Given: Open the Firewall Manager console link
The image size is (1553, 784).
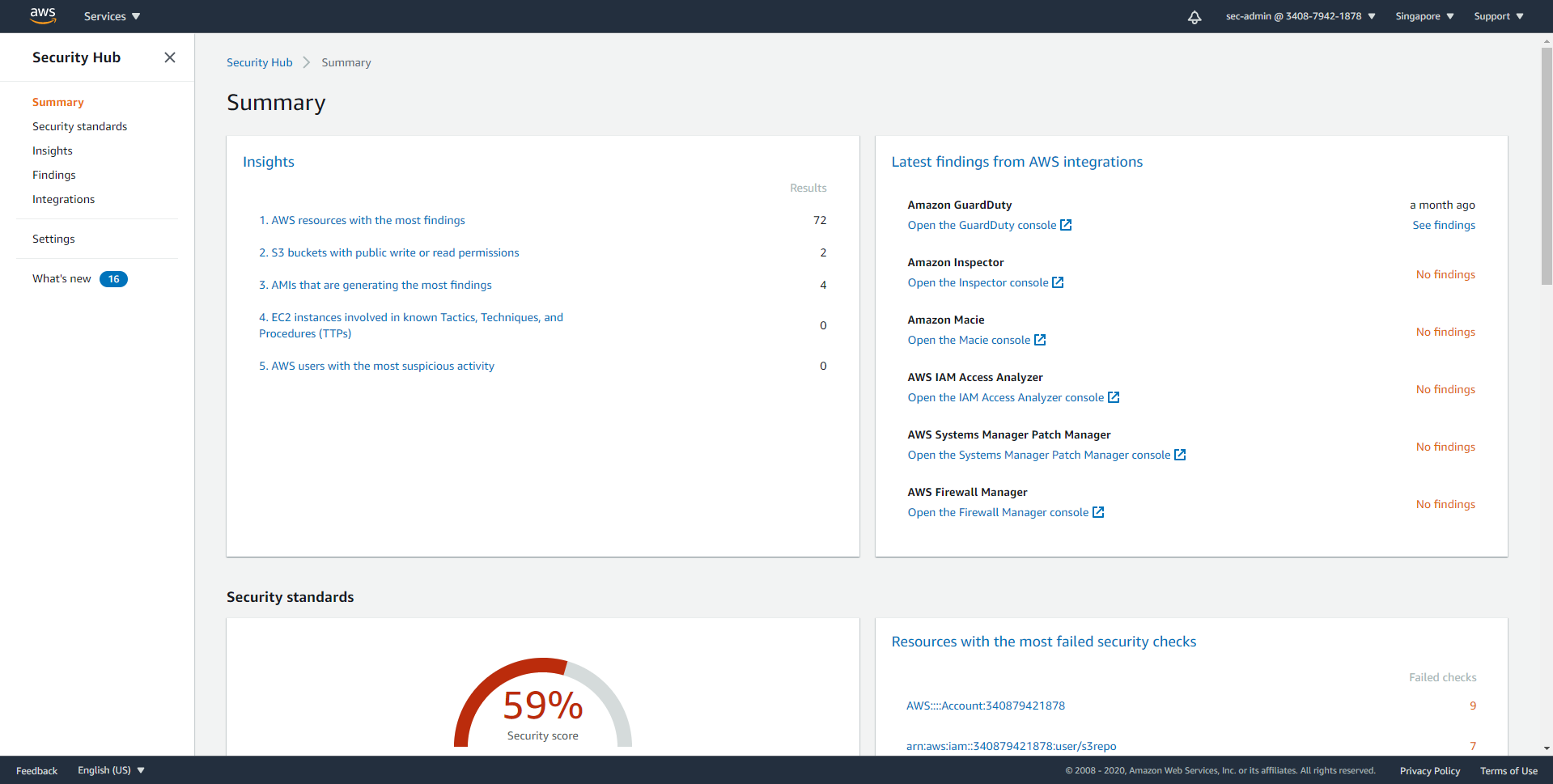Looking at the screenshot, I should click(998, 512).
